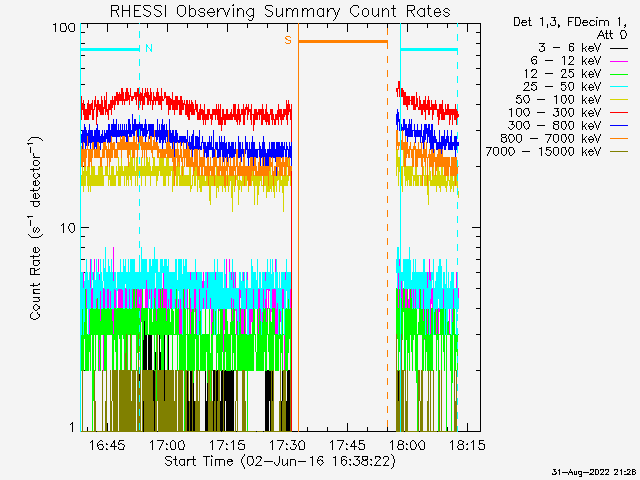Click the yellow line swatch for 50 - 100 keV
Viewport: 640px width, 480px height.
tap(619, 100)
